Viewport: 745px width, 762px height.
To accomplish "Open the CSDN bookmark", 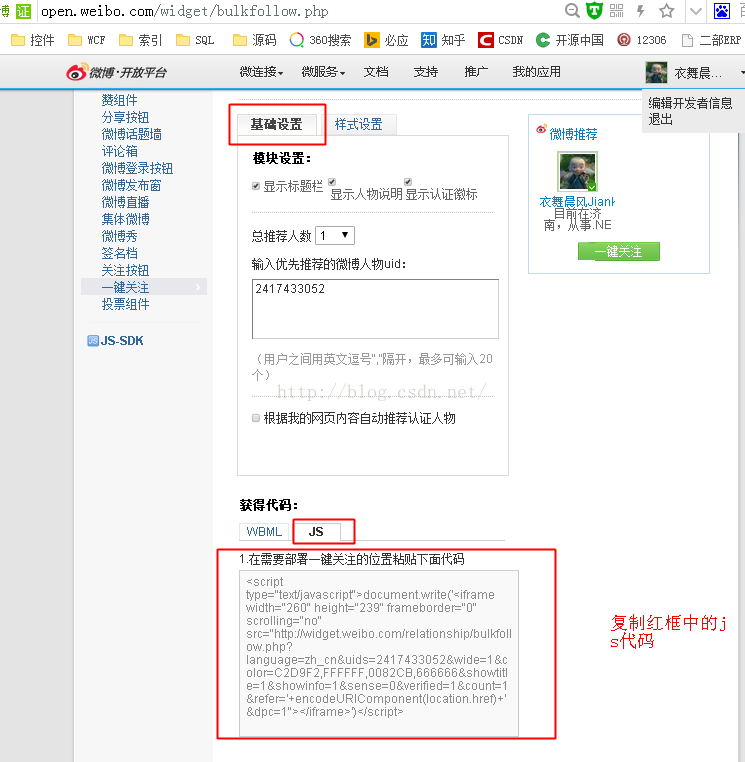I will pyautogui.click(x=501, y=40).
